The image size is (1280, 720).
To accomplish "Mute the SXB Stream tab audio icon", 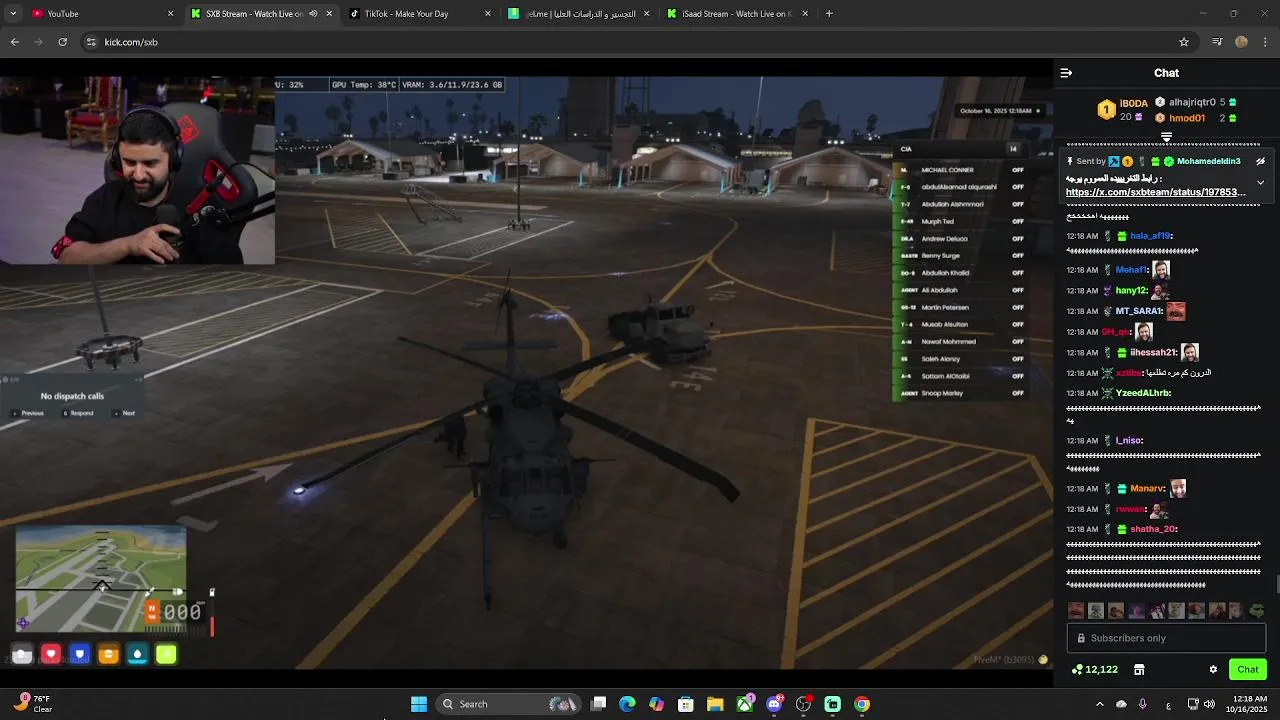I will pyautogui.click(x=313, y=14).
